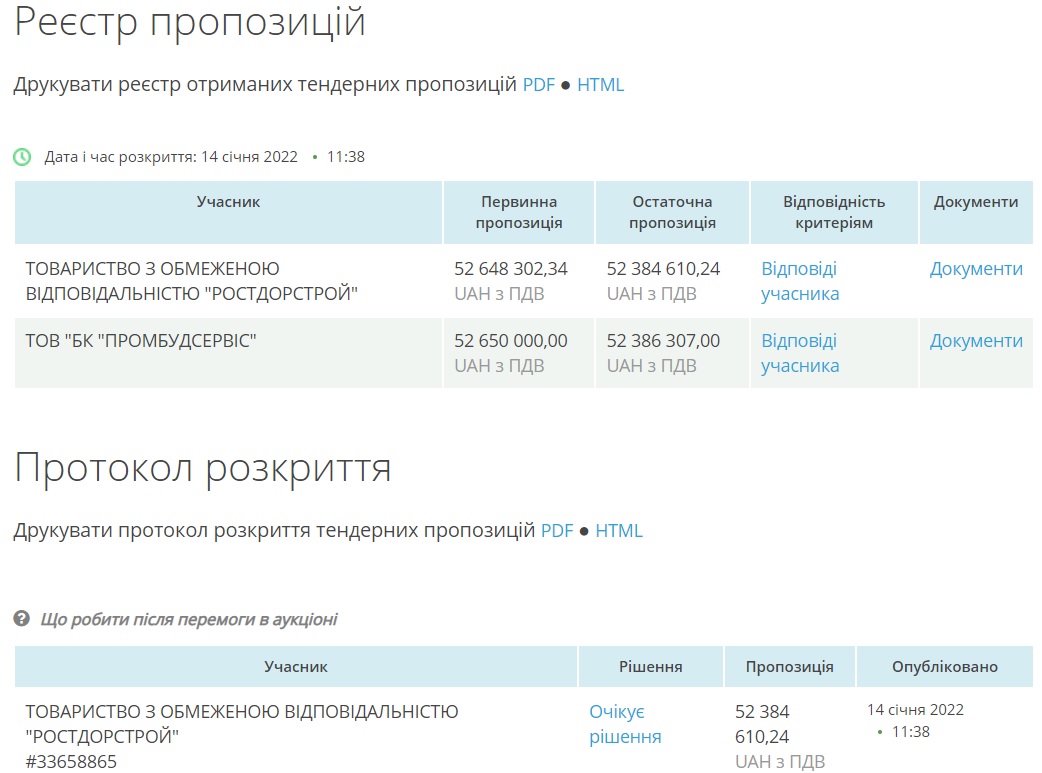Click the 'Протокол розкриття' heading

202,467
